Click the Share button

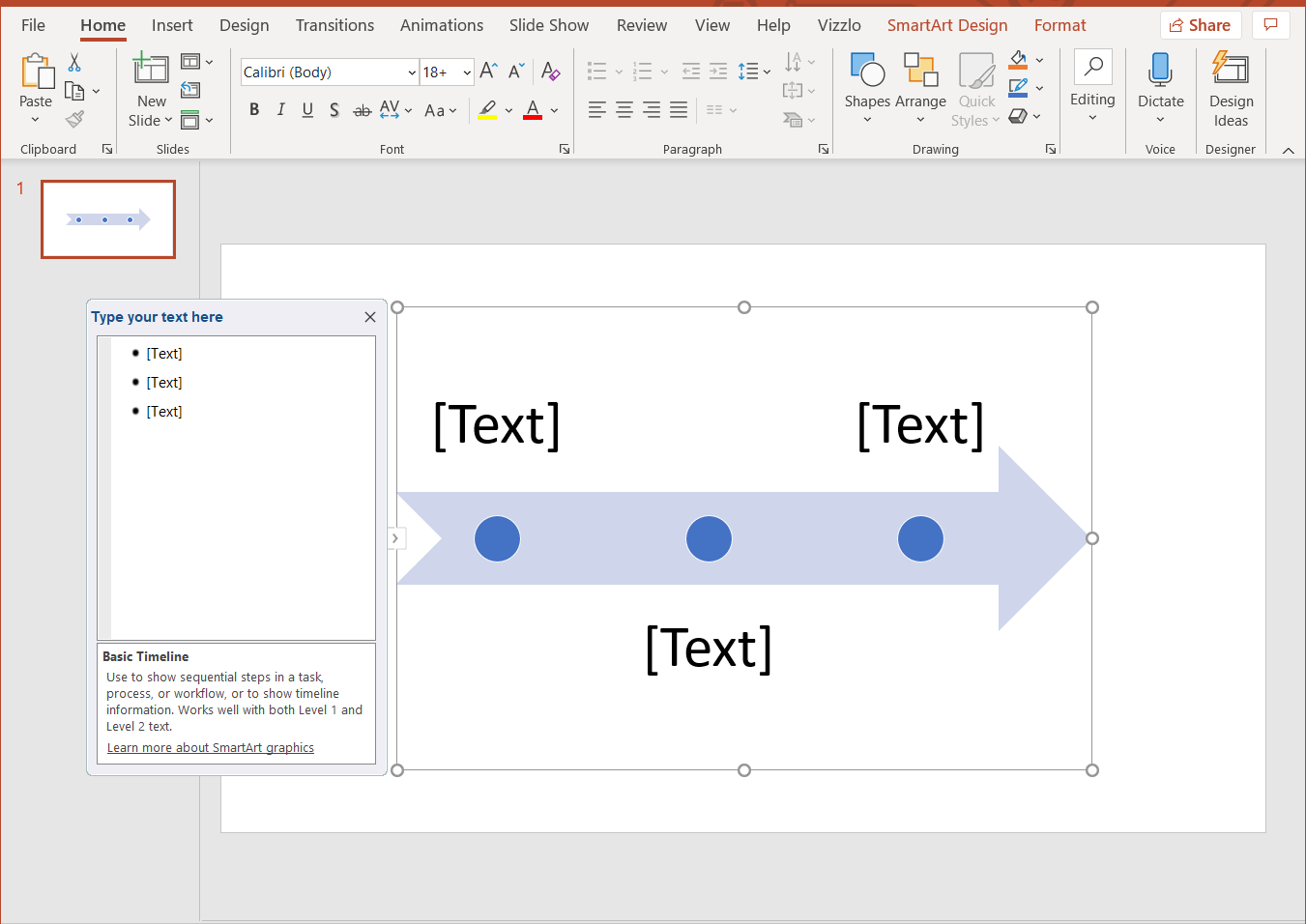click(1200, 25)
